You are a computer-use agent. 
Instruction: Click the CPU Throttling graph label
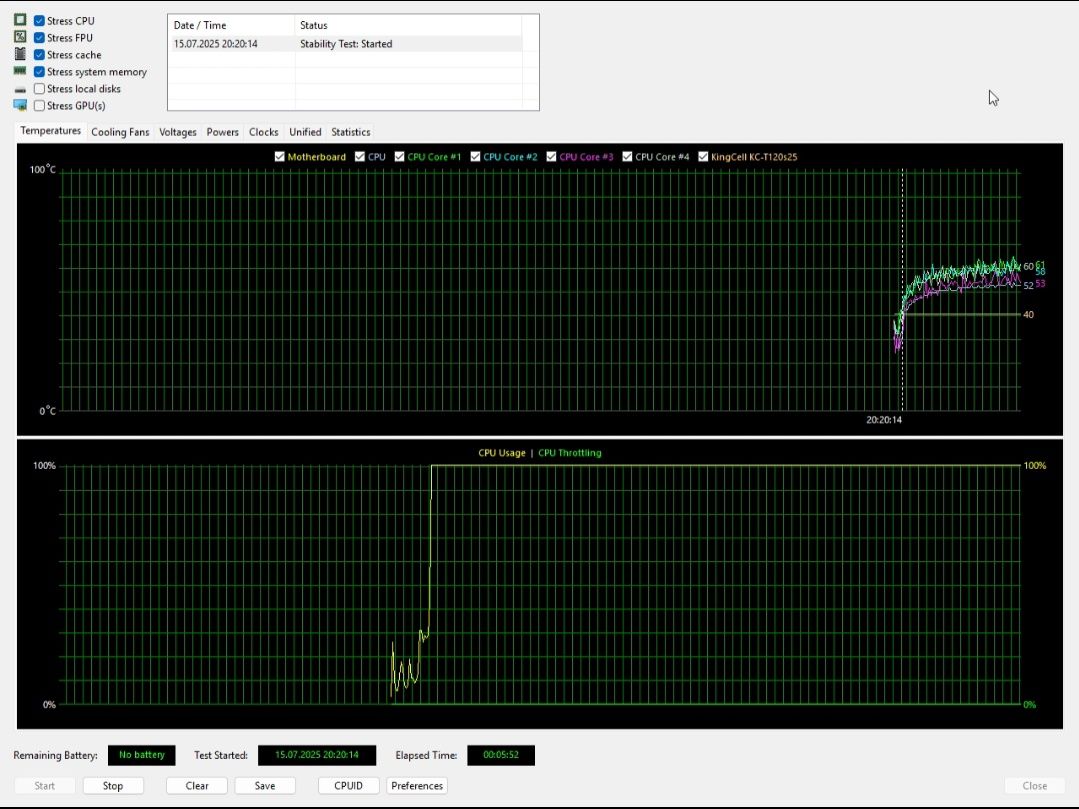pyautogui.click(x=570, y=453)
